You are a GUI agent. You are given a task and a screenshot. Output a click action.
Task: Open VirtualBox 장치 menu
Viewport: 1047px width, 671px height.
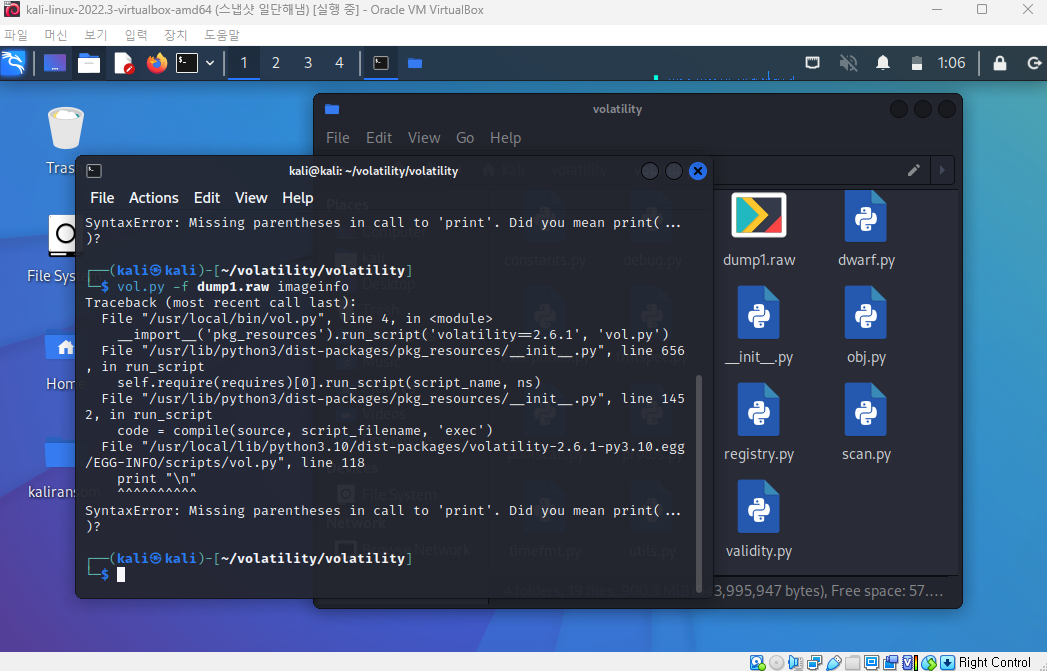176,35
